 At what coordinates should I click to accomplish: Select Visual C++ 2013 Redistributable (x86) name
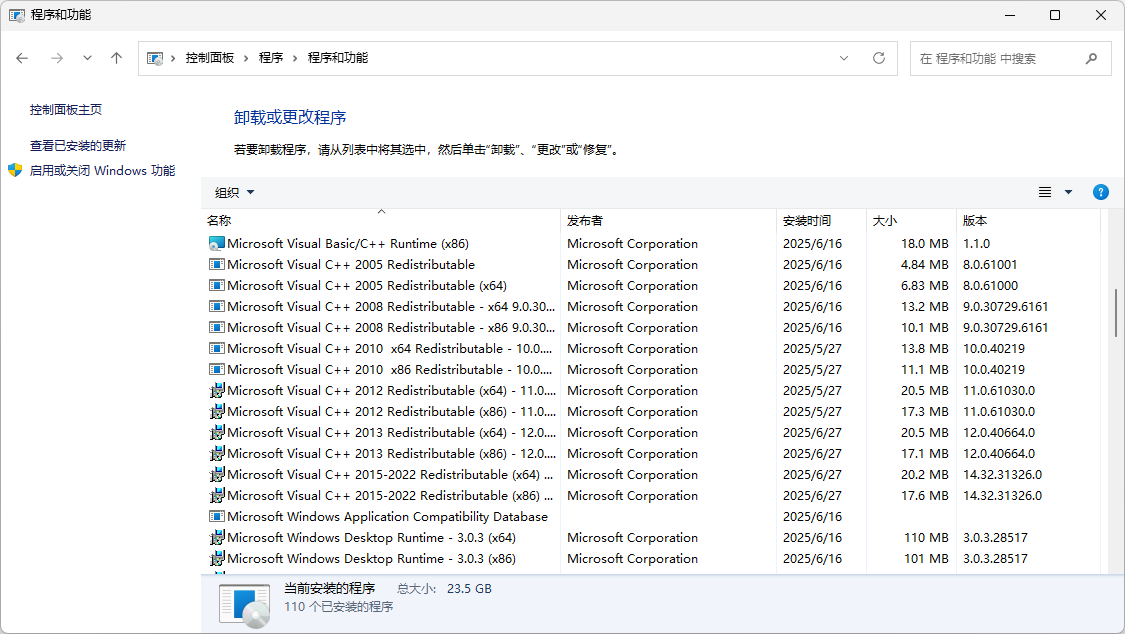coord(390,454)
